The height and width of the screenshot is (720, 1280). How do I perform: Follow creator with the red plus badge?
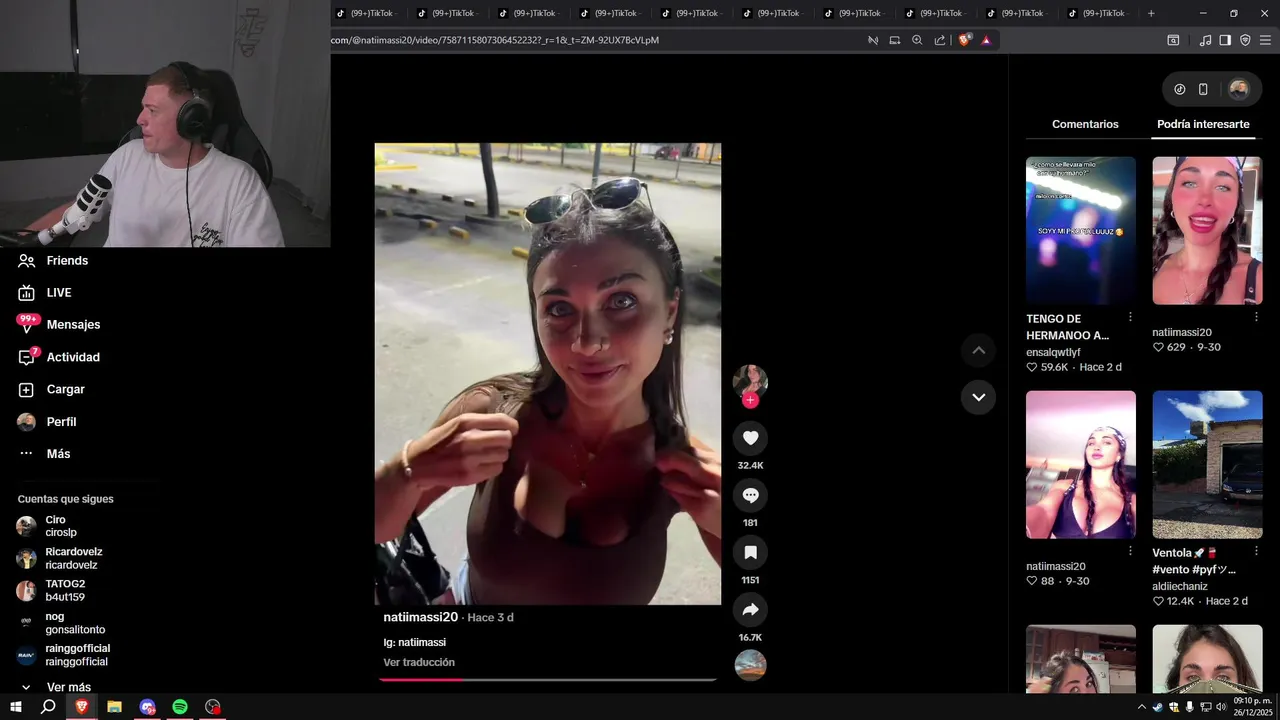click(750, 400)
